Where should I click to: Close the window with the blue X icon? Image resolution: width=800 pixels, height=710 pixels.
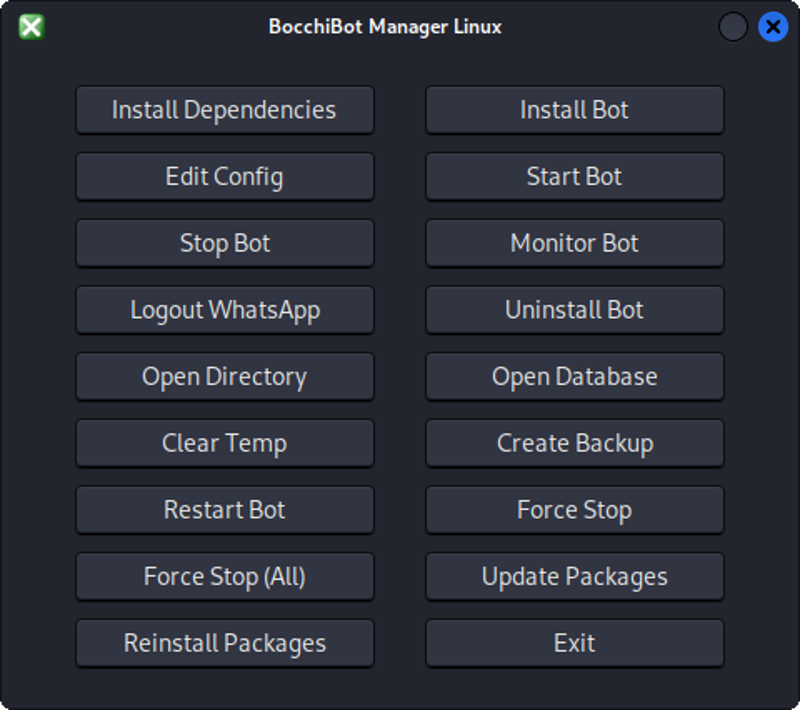pos(772,27)
